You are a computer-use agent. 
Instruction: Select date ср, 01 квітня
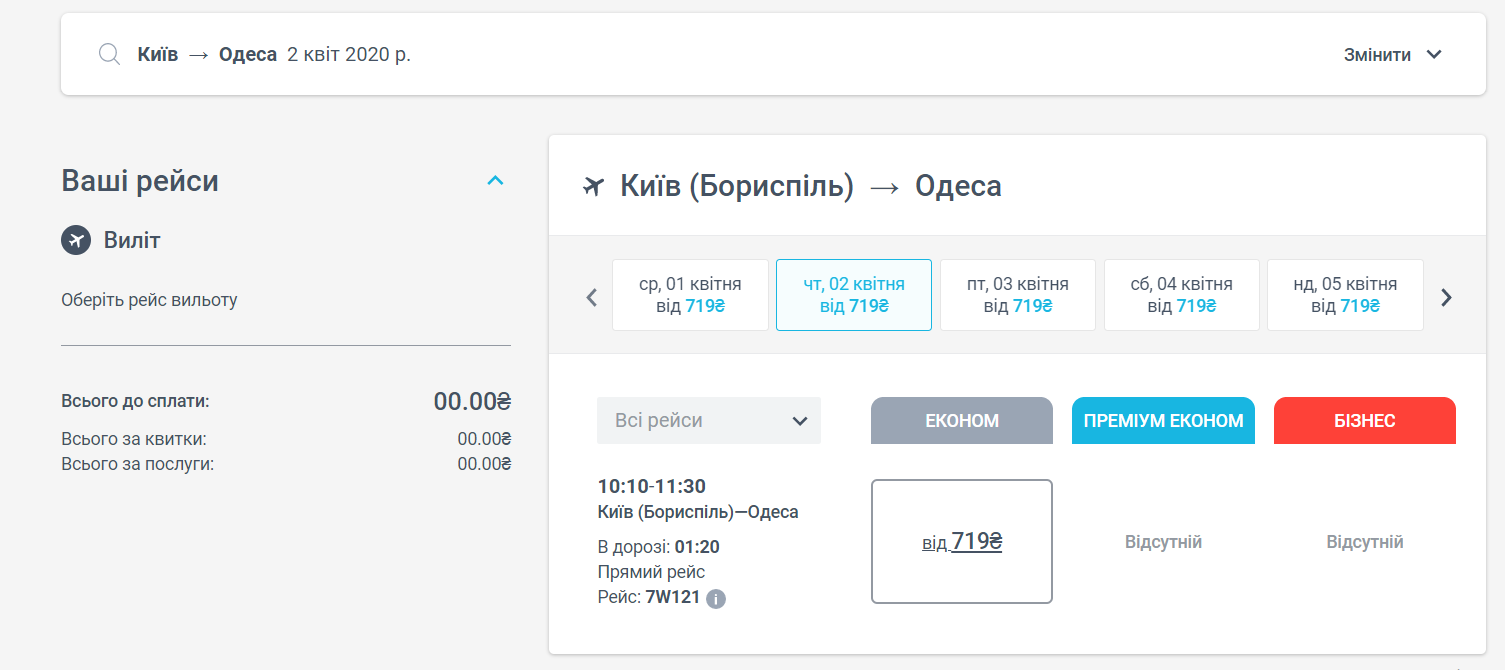click(x=690, y=295)
